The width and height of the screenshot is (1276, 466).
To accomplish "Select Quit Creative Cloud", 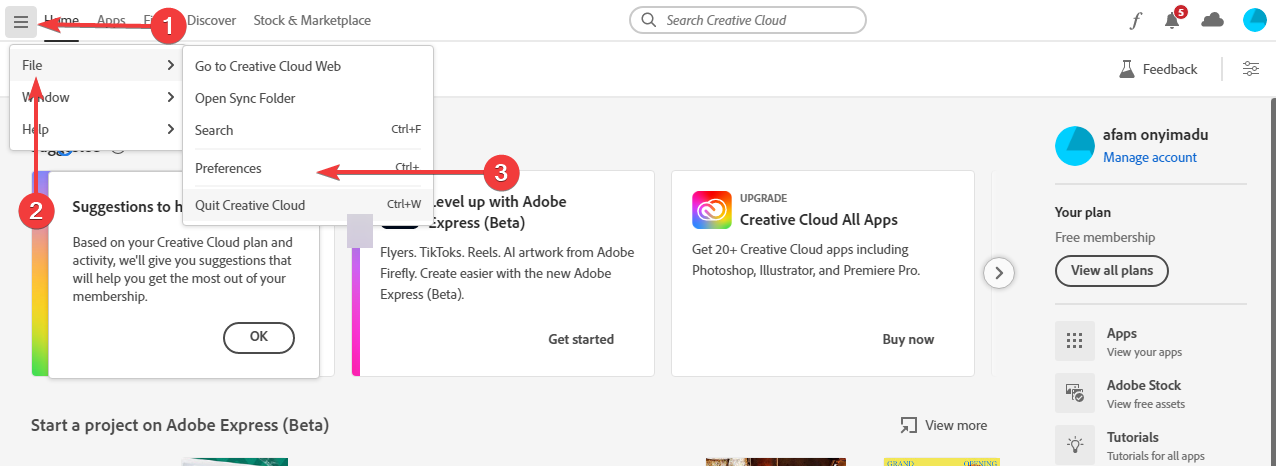I will [x=308, y=205].
